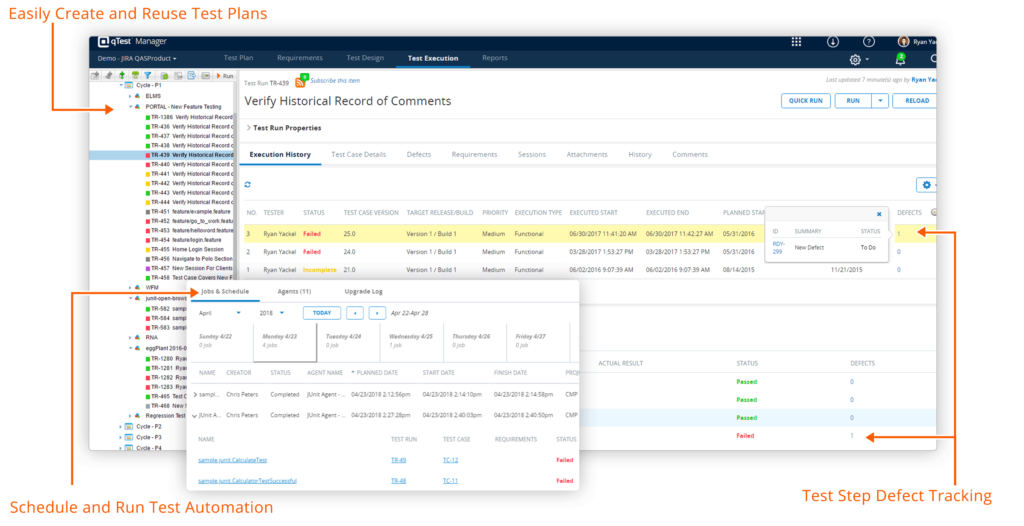Select TR-455 Home Login Session

coord(184,250)
